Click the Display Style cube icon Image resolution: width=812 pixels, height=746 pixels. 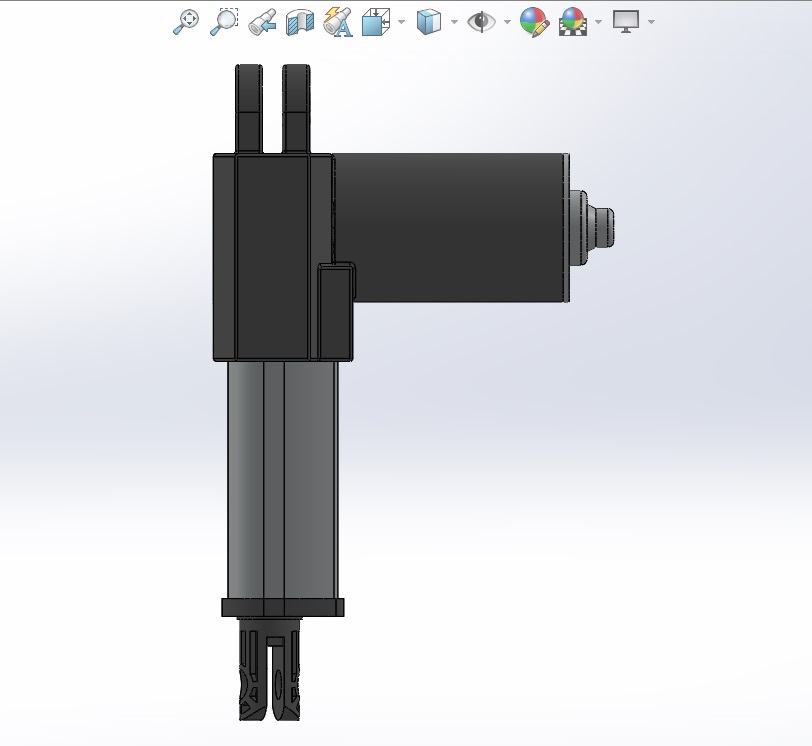point(429,22)
